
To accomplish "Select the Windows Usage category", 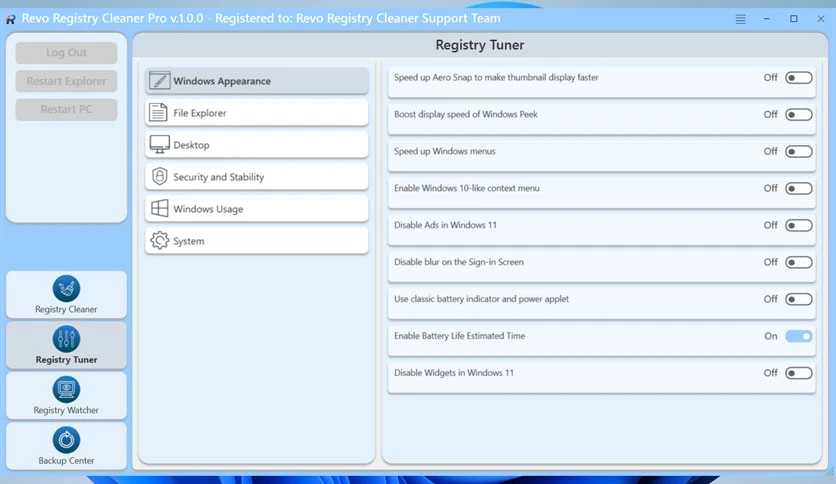I will click(x=256, y=208).
